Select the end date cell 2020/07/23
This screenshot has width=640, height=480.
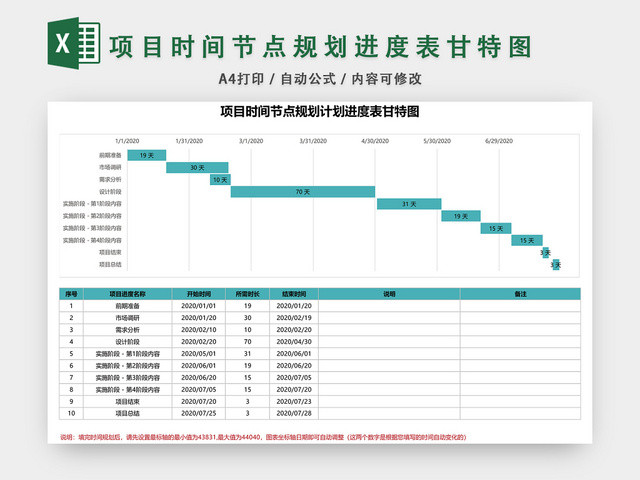coord(294,402)
